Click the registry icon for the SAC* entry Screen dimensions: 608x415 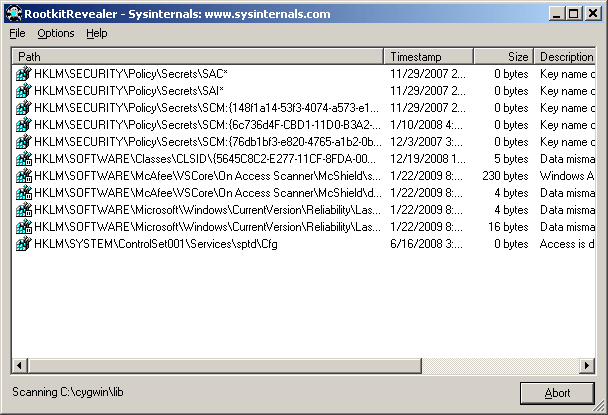coord(23,73)
